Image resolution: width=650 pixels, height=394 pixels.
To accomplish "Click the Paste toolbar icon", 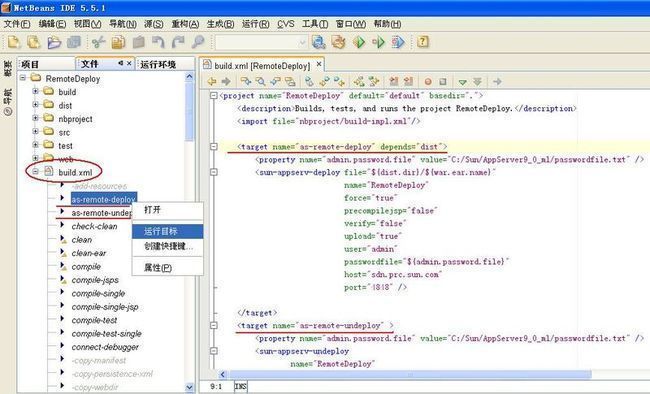I will 138,42.
